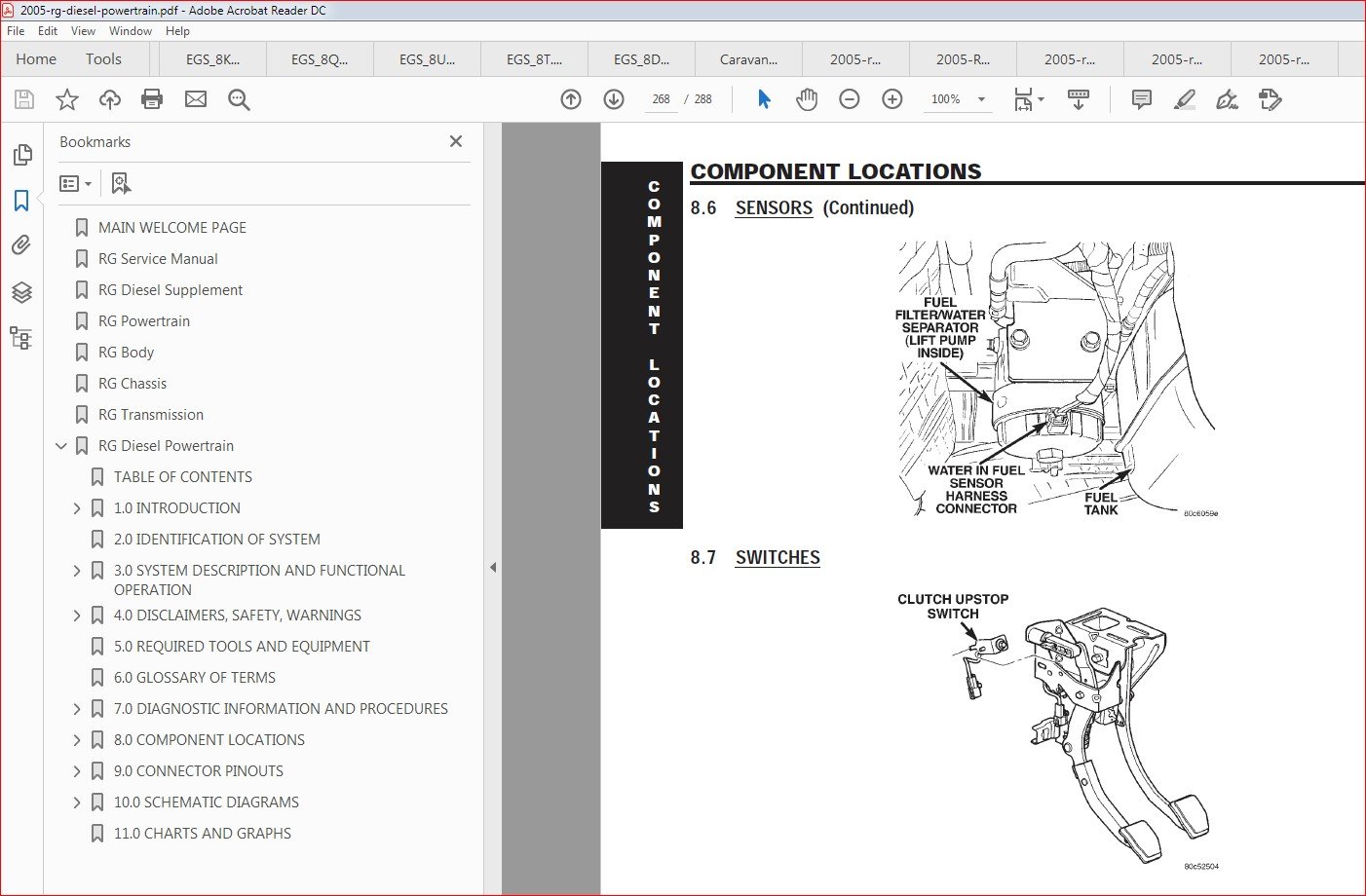The height and width of the screenshot is (896, 1366).
Task: Open the File menu
Action: pyautogui.click(x=16, y=31)
